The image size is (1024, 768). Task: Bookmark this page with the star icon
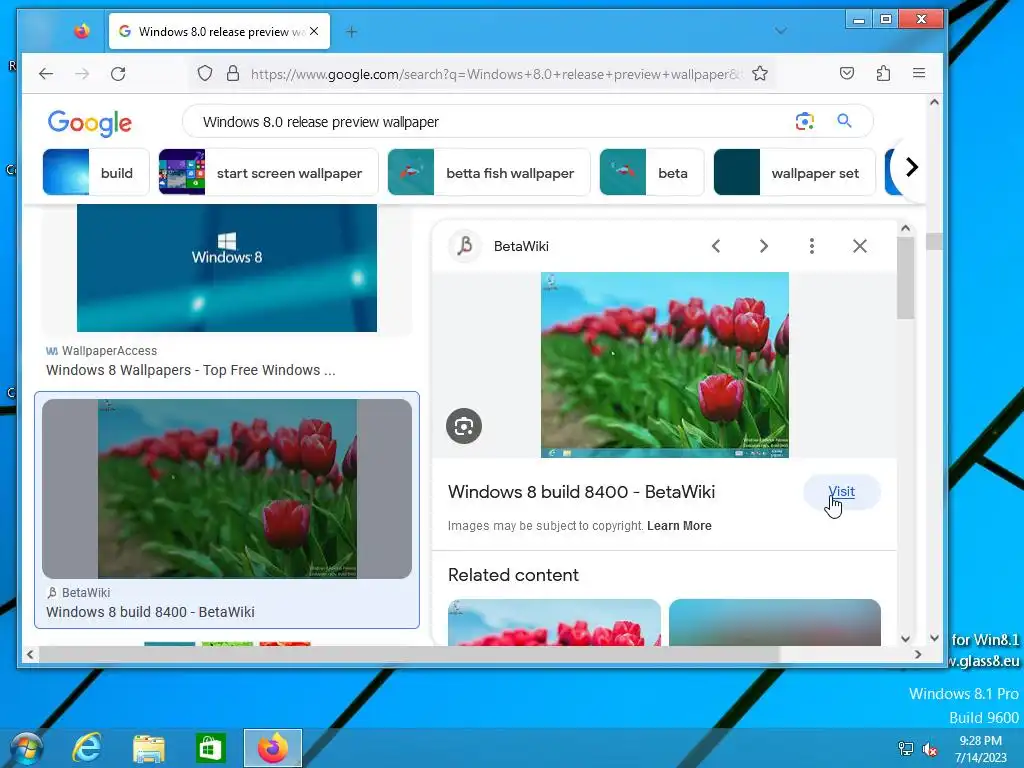(760, 73)
